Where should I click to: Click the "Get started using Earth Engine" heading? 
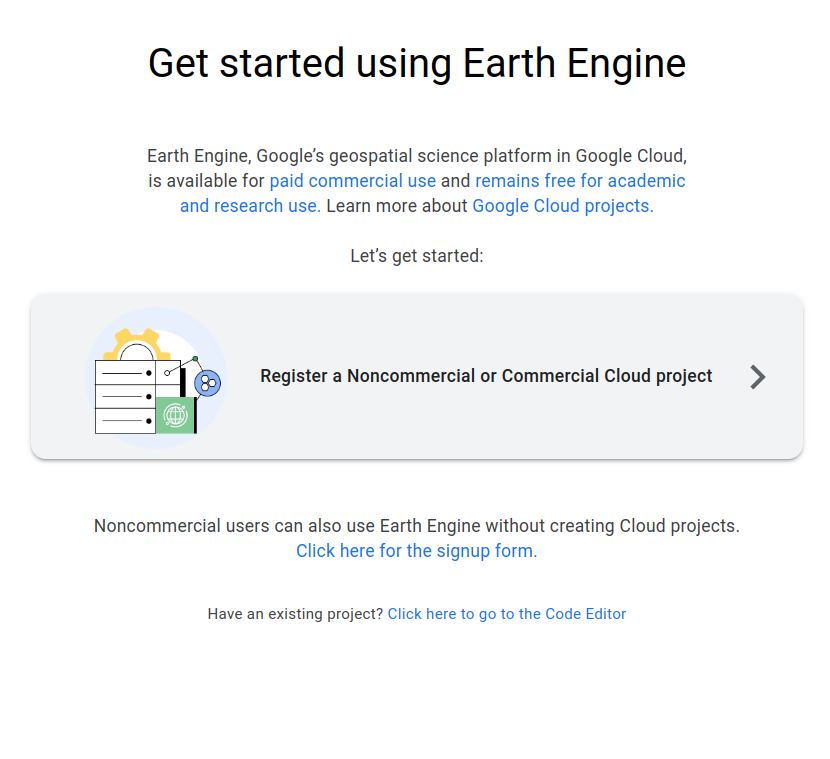(x=416, y=63)
